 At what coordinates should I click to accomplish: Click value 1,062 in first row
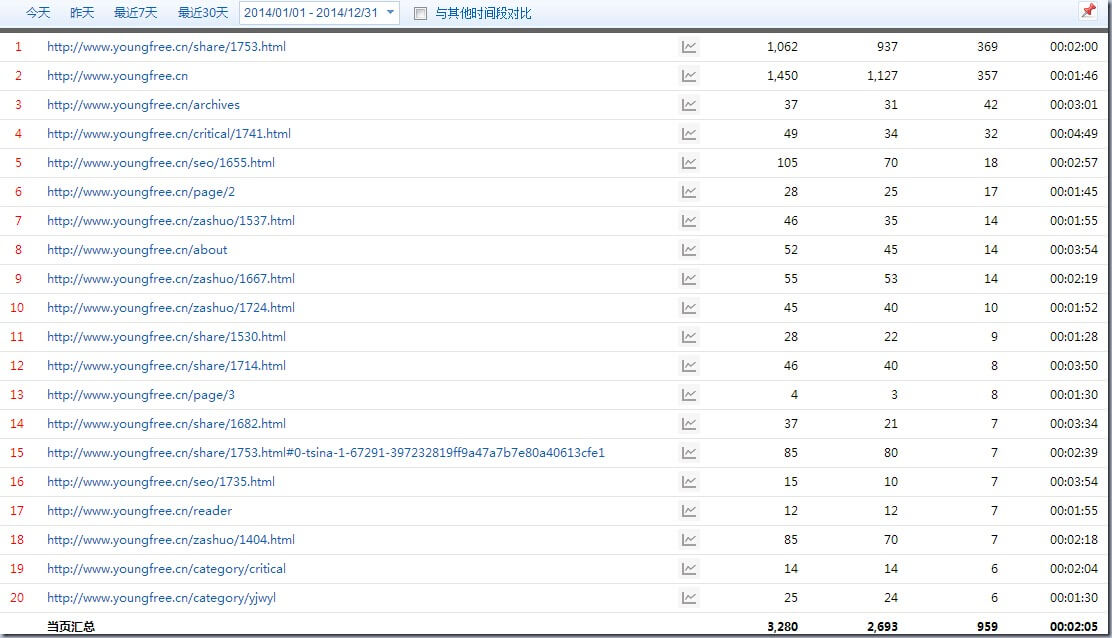point(782,47)
